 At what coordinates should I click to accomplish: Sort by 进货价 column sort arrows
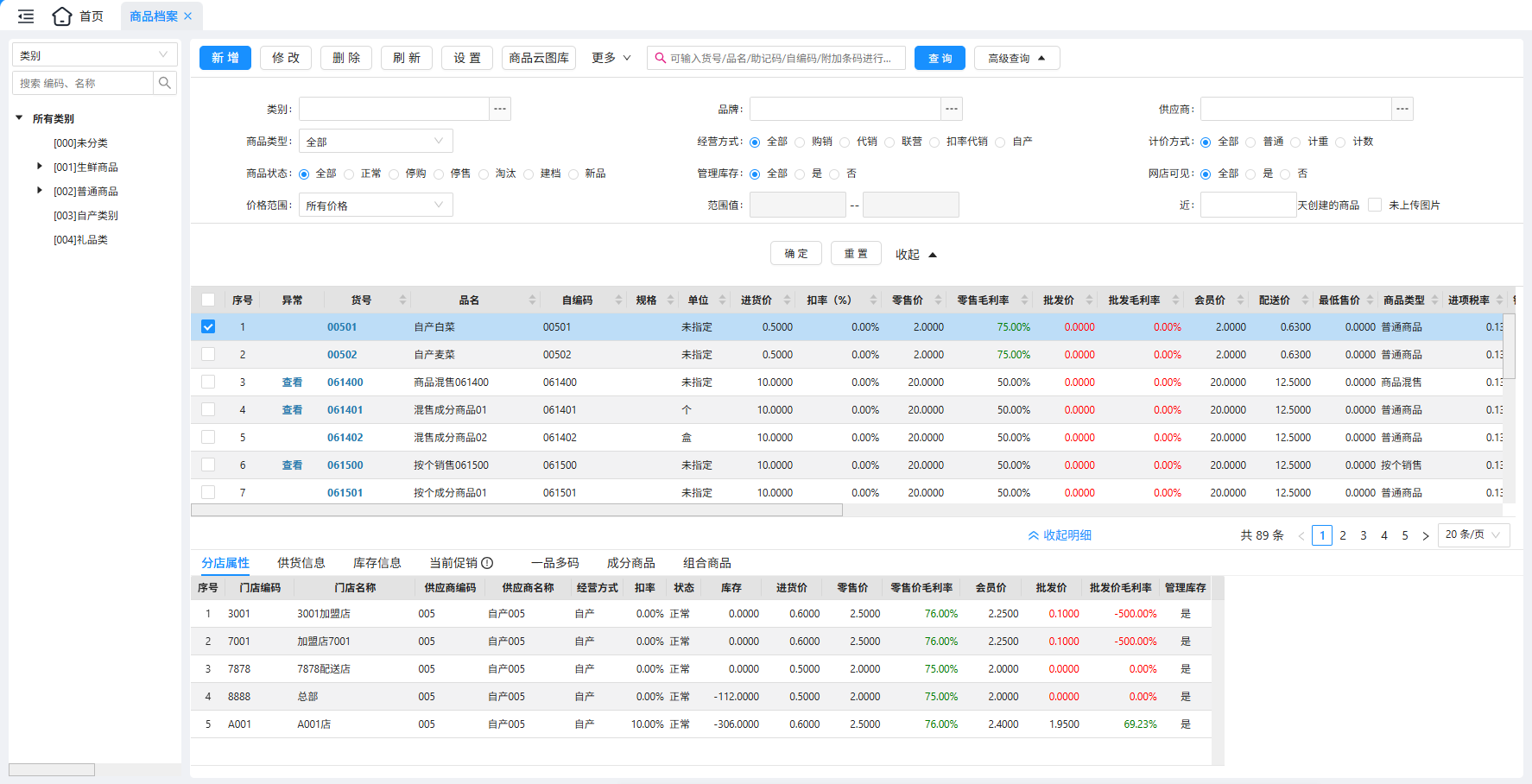[787, 300]
